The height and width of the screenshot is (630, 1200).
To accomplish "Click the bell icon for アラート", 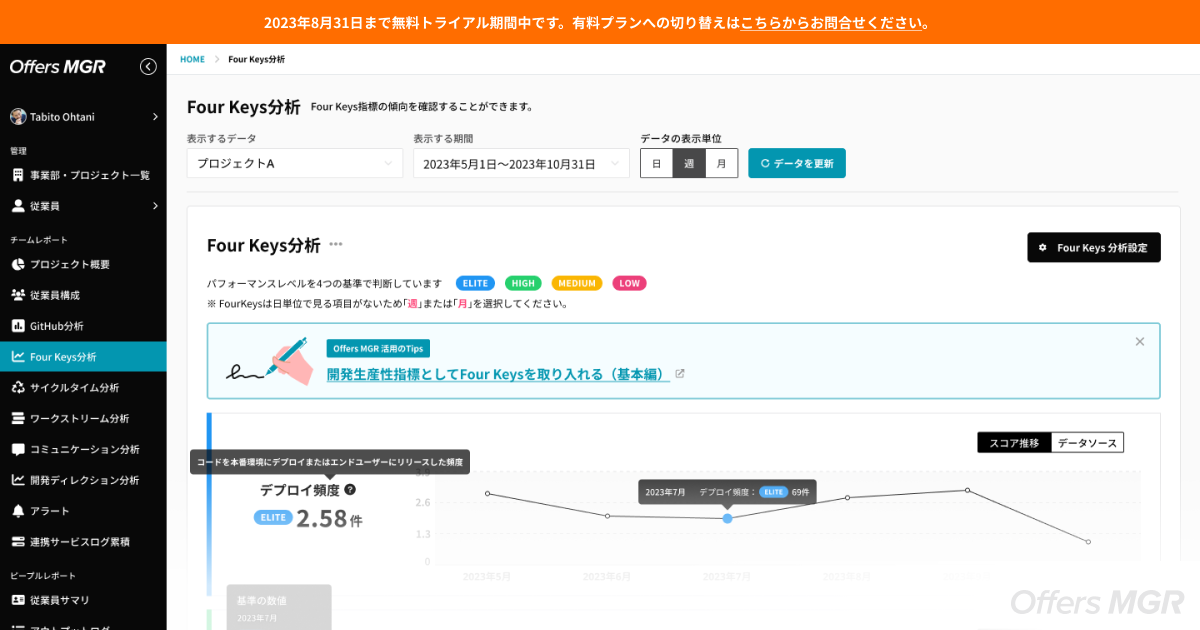I will click(18, 511).
